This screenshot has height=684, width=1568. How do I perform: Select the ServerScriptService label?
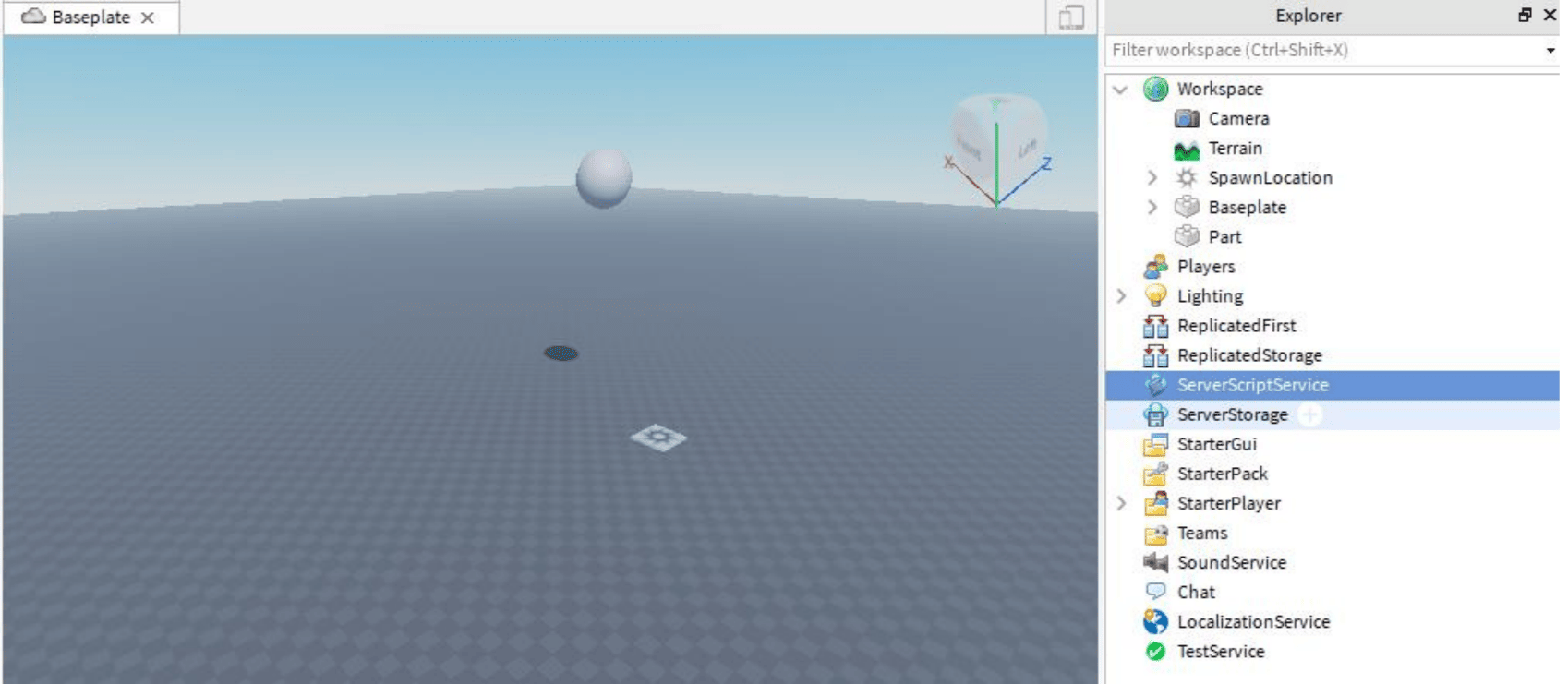click(x=1252, y=384)
